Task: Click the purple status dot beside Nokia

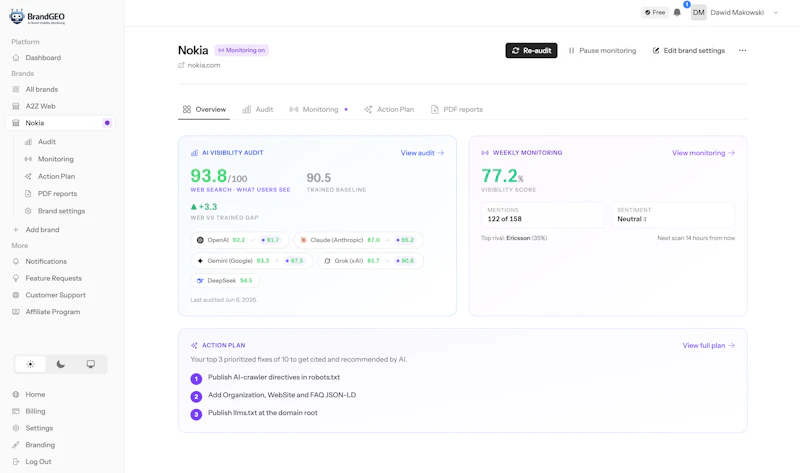Action: coord(107,123)
